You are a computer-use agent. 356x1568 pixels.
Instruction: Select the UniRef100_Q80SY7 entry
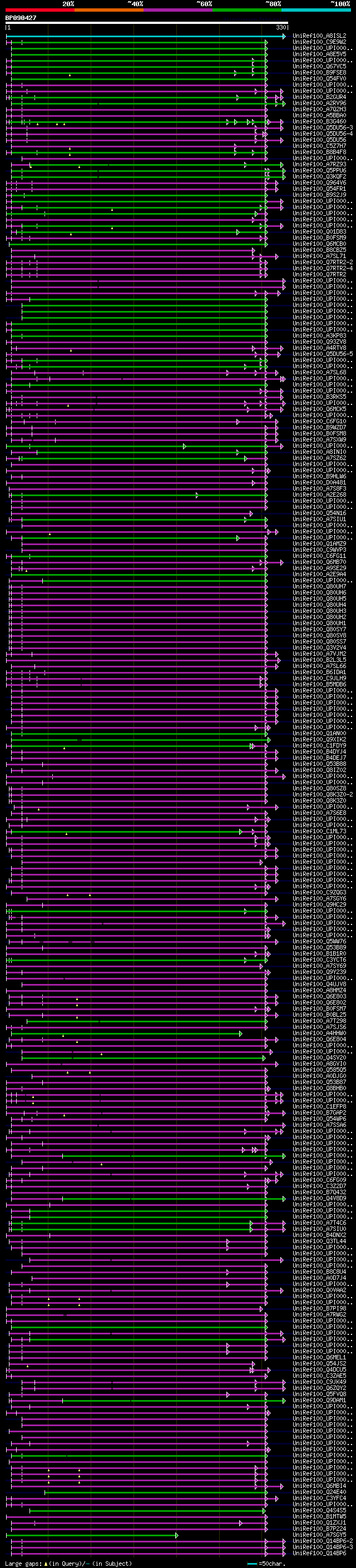tap(319, 630)
